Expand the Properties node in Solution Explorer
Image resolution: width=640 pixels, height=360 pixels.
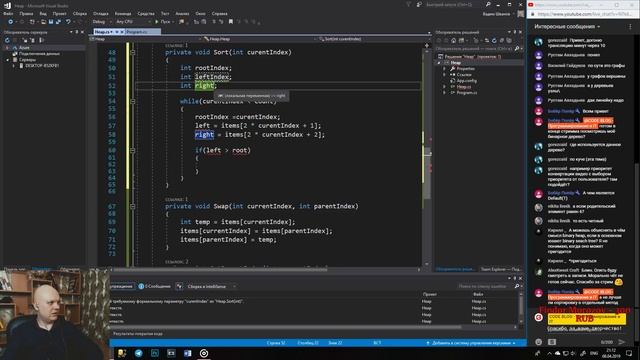coord(444,69)
